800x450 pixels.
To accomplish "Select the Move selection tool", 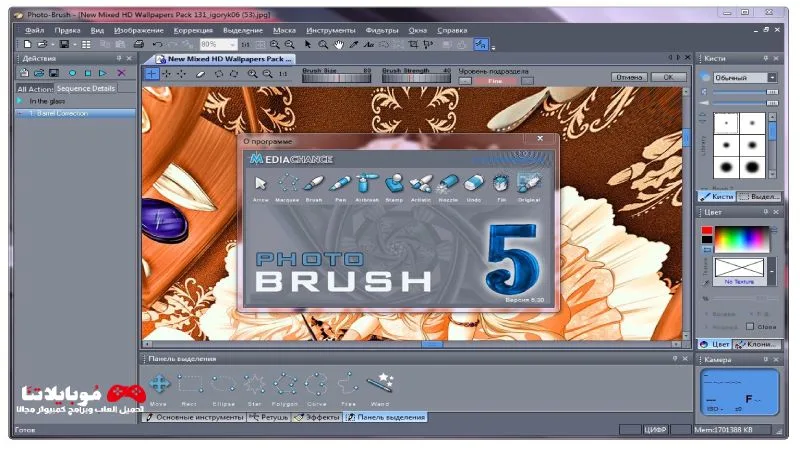I will (159, 384).
